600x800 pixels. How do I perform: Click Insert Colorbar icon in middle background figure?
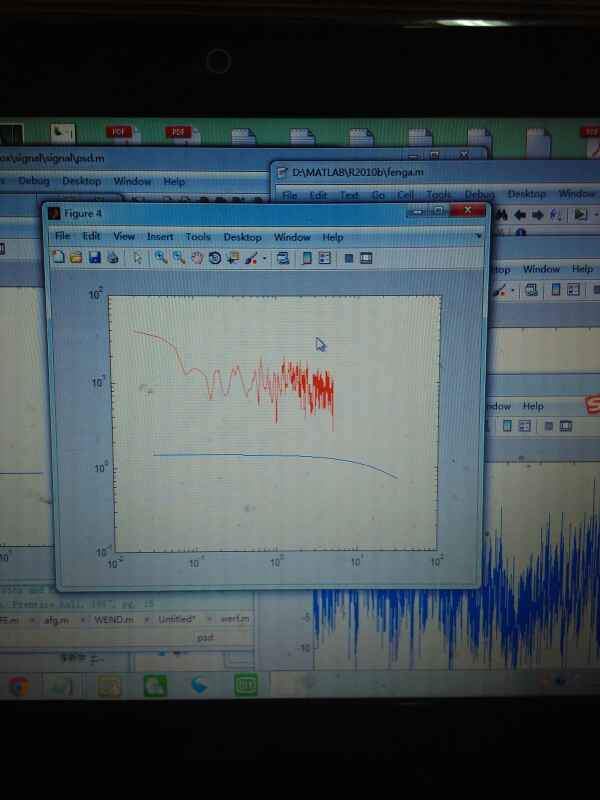coord(556,290)
